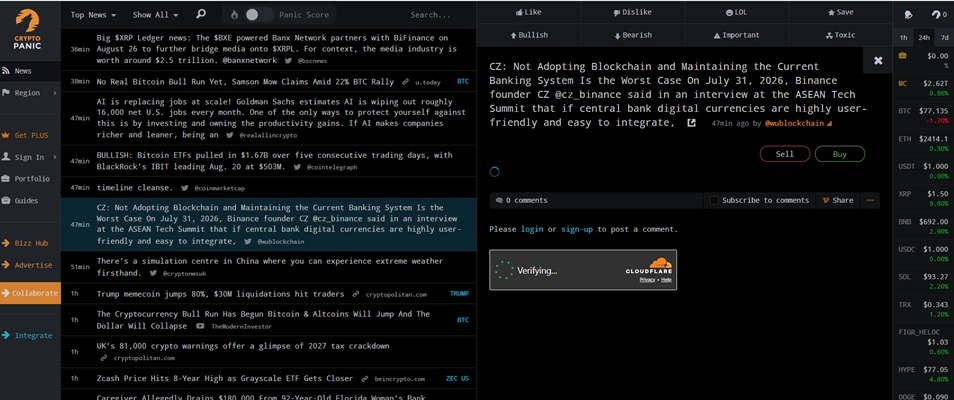Open Portfolio in the sidebar
954x400 pixels.
click(x=30, y=179)
